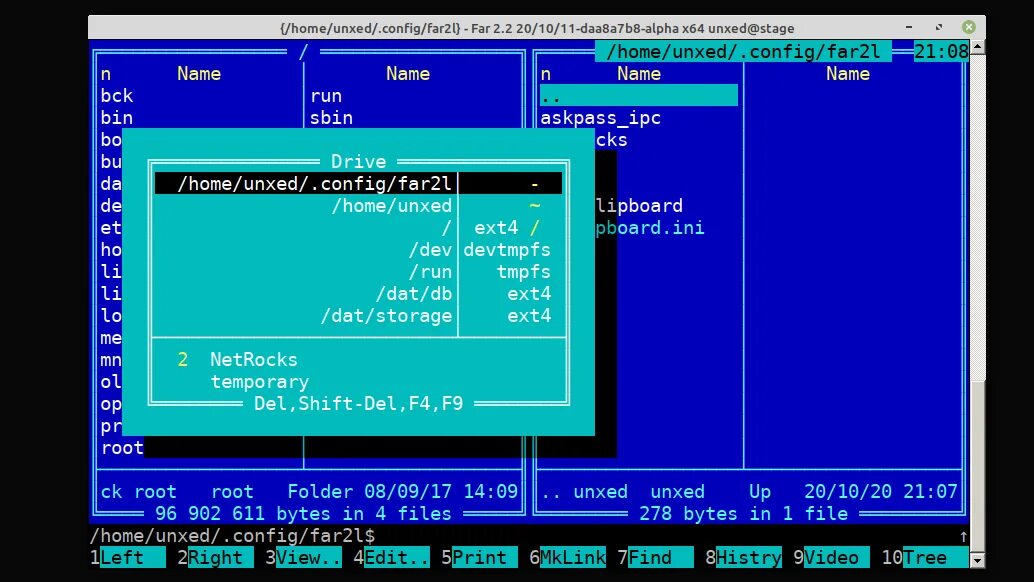Select root / ext4 drive entry
Viewport: 1034px width, 582px height.
pos(358,227)
